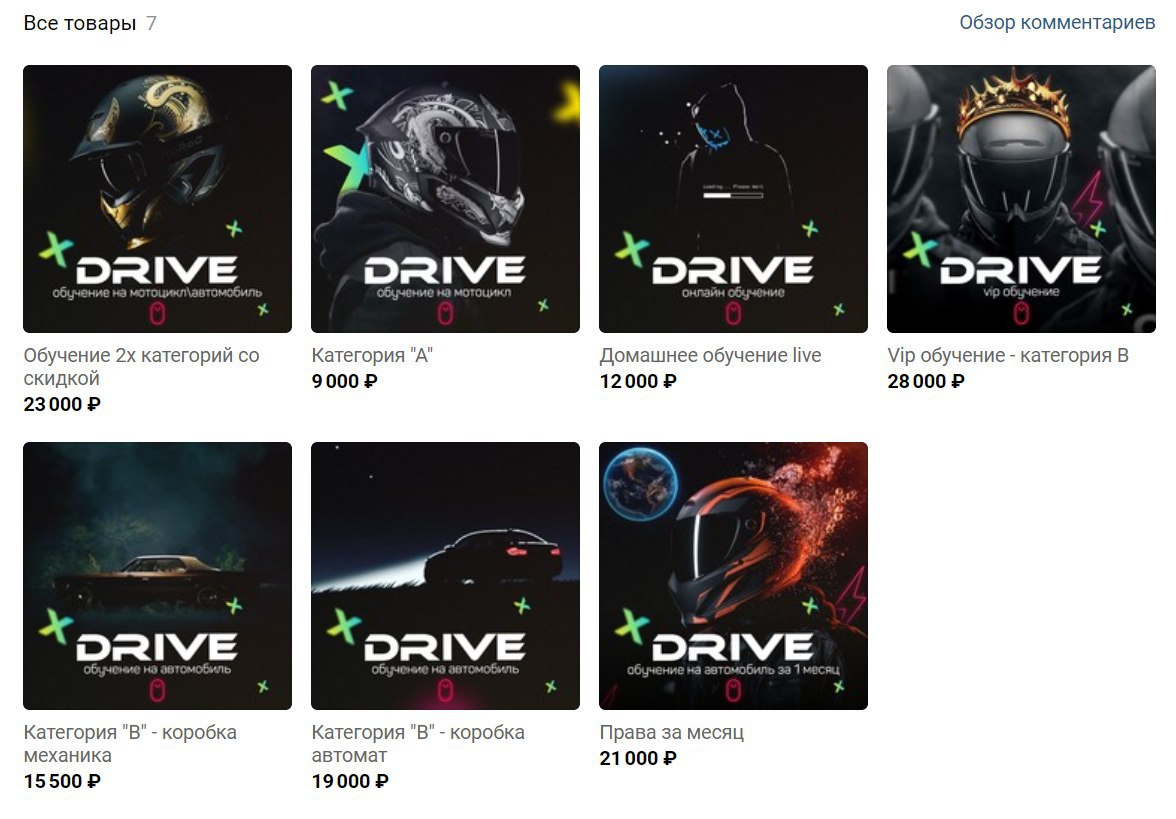The image size is (1176, 819).
Task: Open the gold helmet two-category course thumbnail
Action: [158, 199]
